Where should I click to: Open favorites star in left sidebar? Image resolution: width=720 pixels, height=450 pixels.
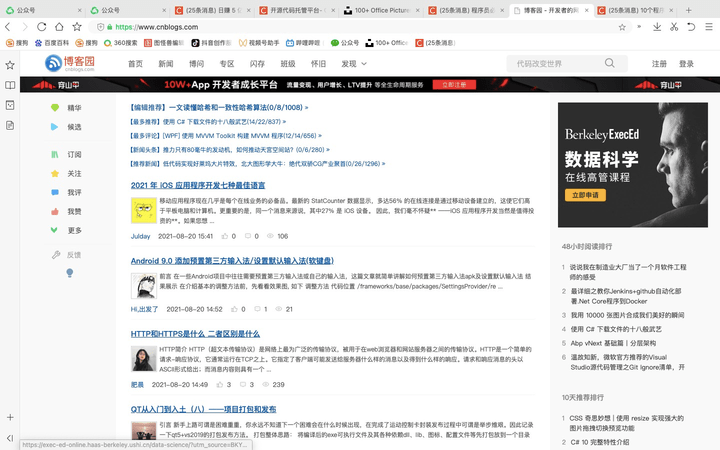[x=10, y=65]
